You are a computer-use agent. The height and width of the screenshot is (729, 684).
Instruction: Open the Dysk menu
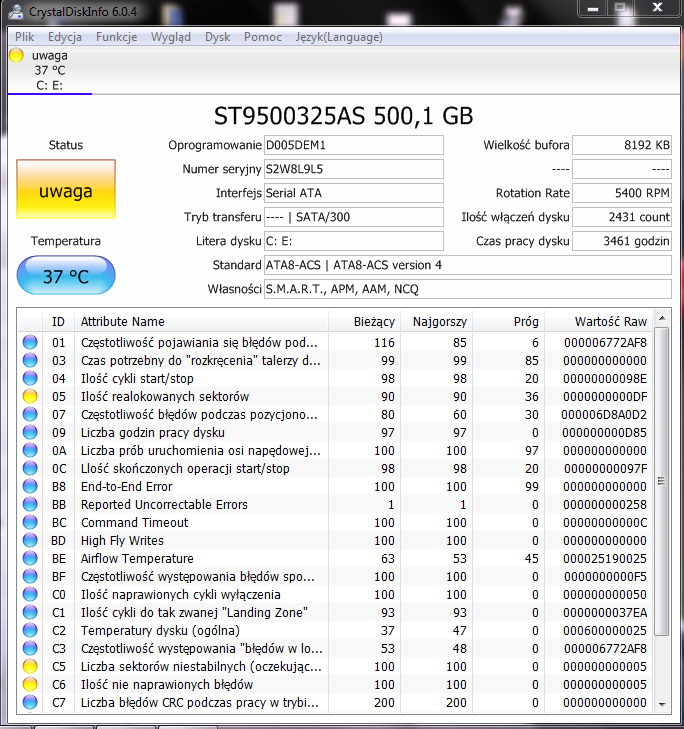(x=217, y=37)
